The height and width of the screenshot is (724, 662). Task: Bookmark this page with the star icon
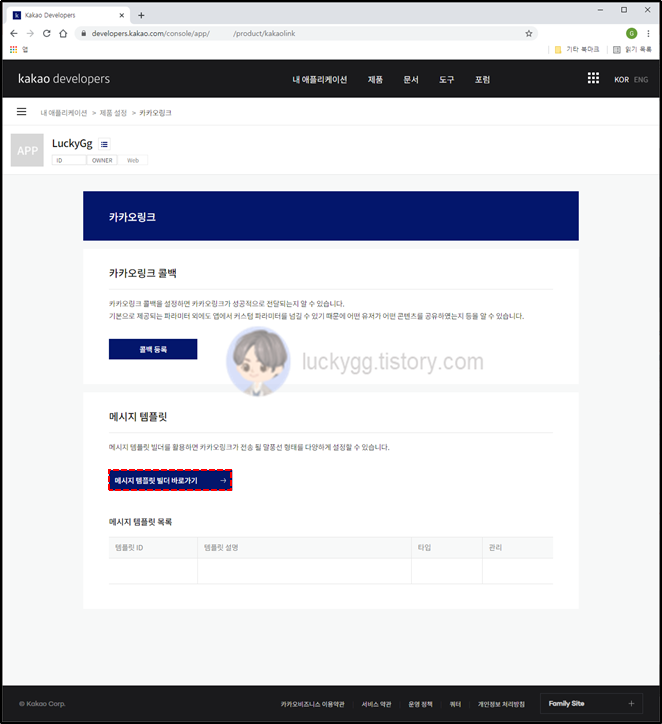529,33
